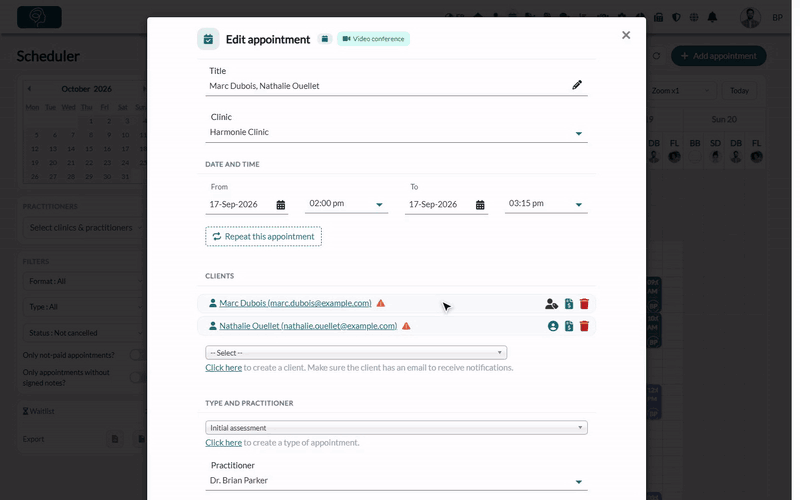
Task: Go to previous month in mini calendar
Action: click(30, 89)
